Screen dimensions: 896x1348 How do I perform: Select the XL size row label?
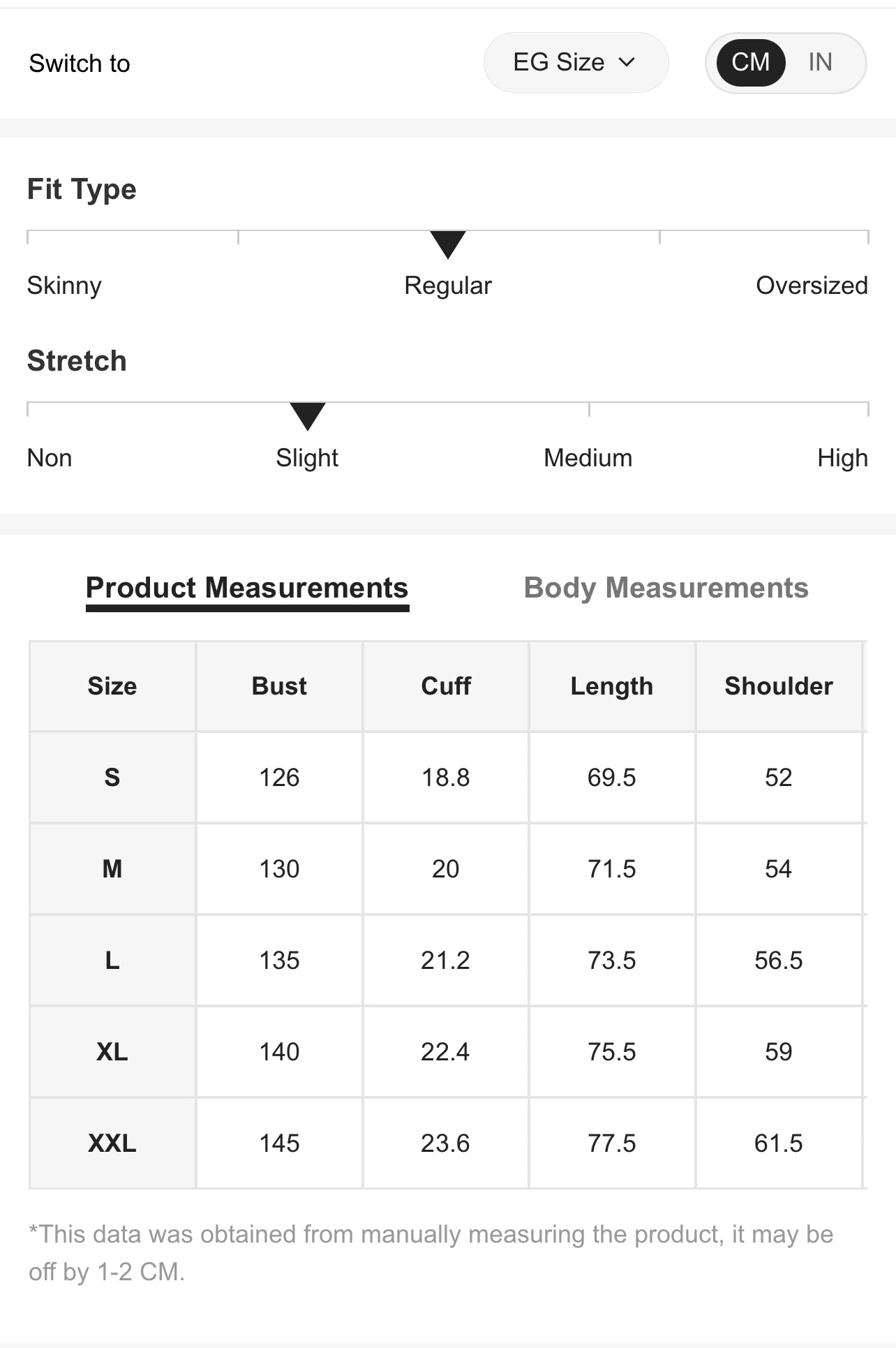point(112,1052)
